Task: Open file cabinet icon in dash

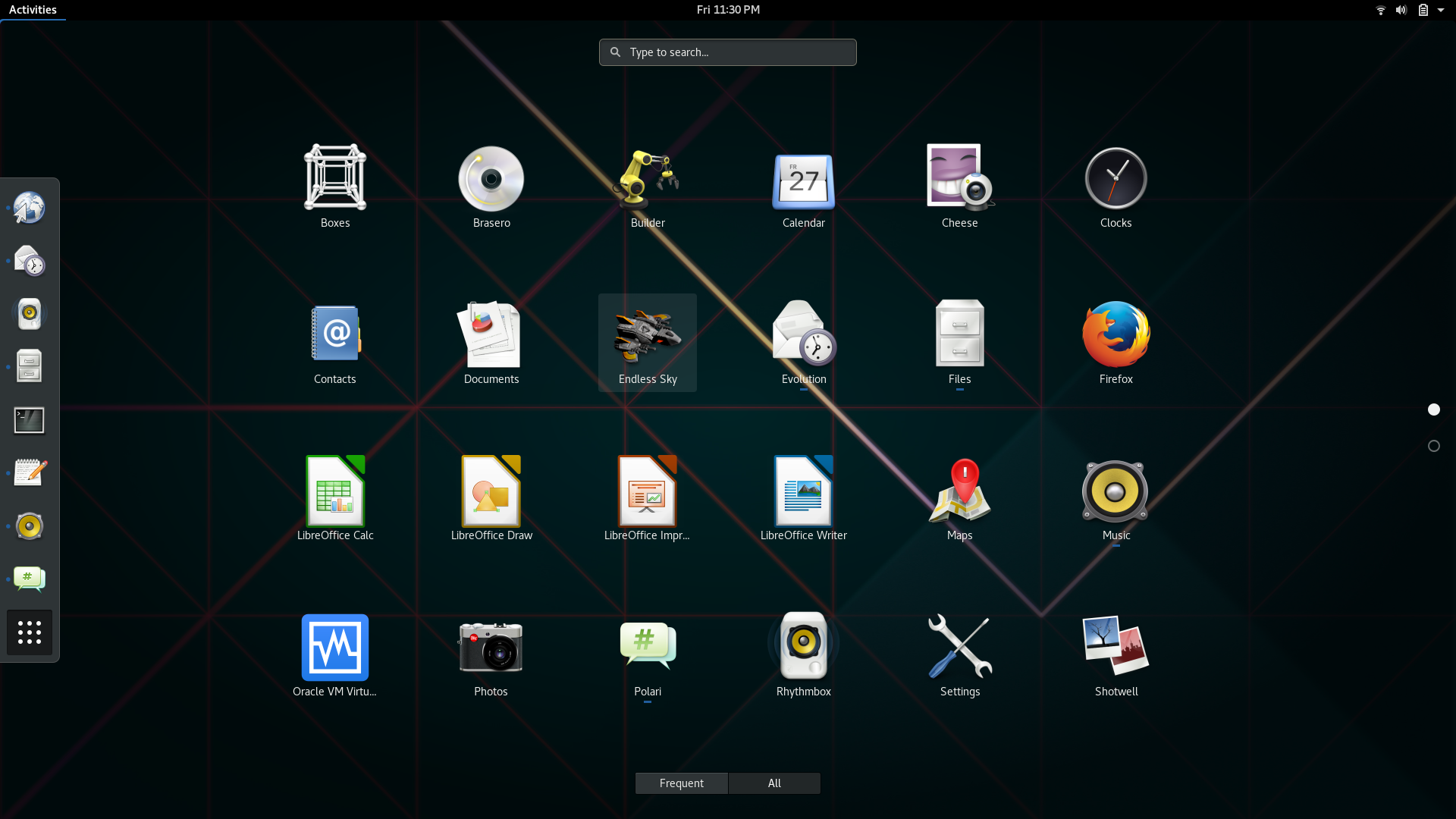Action: pyautogui.click(x=30, y=367)
